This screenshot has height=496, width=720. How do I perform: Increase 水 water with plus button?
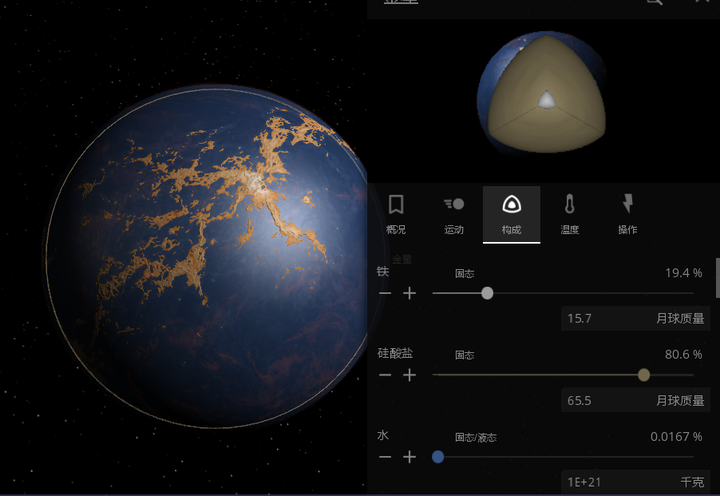coord(409,457)
